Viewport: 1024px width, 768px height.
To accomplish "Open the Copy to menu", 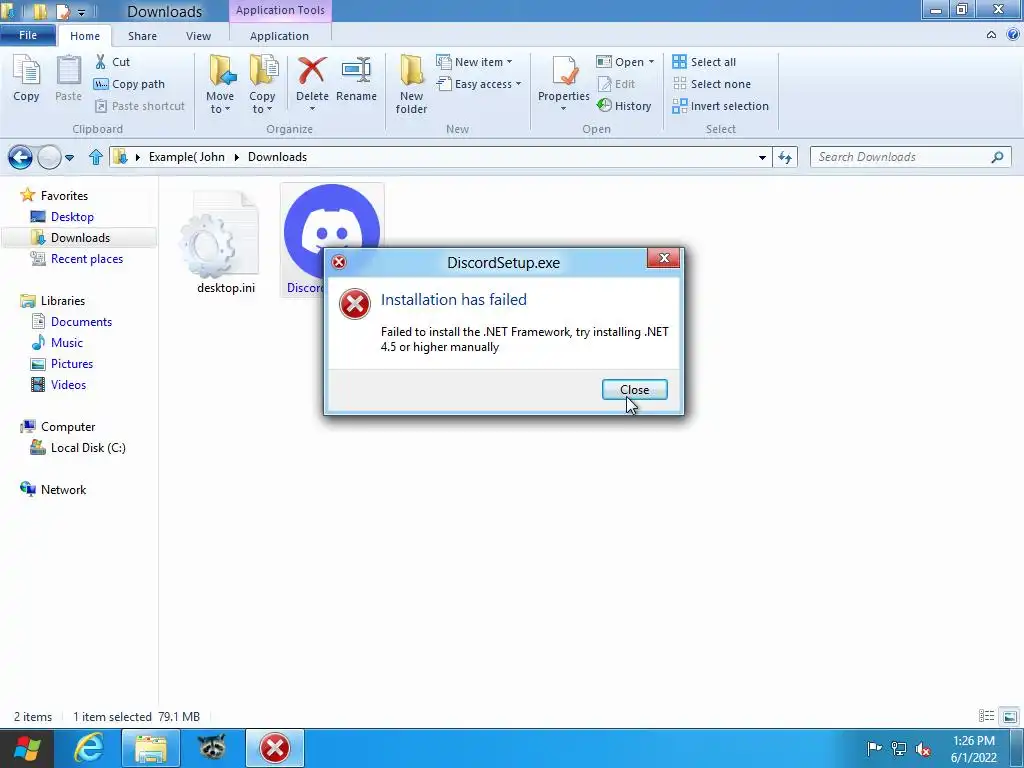I will 262,84.
